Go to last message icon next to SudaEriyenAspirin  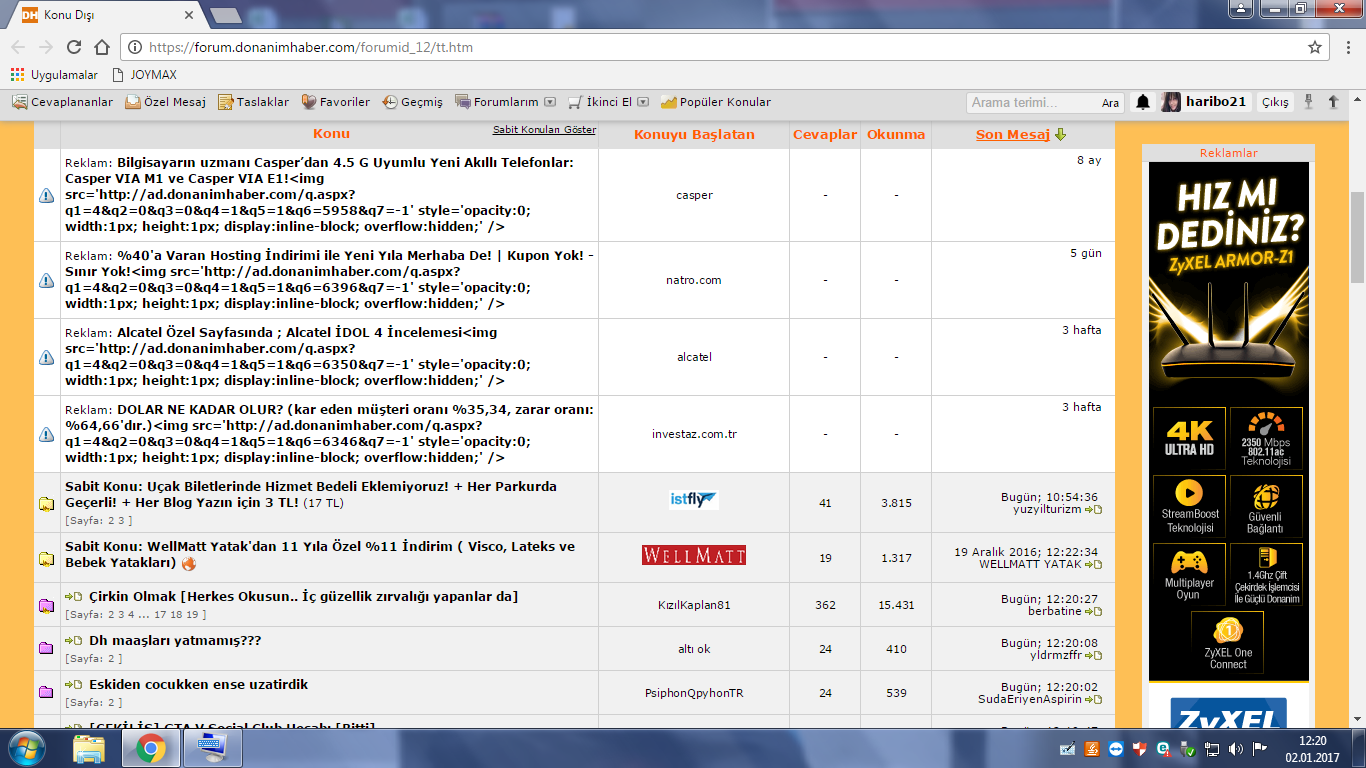[1093, 700]
